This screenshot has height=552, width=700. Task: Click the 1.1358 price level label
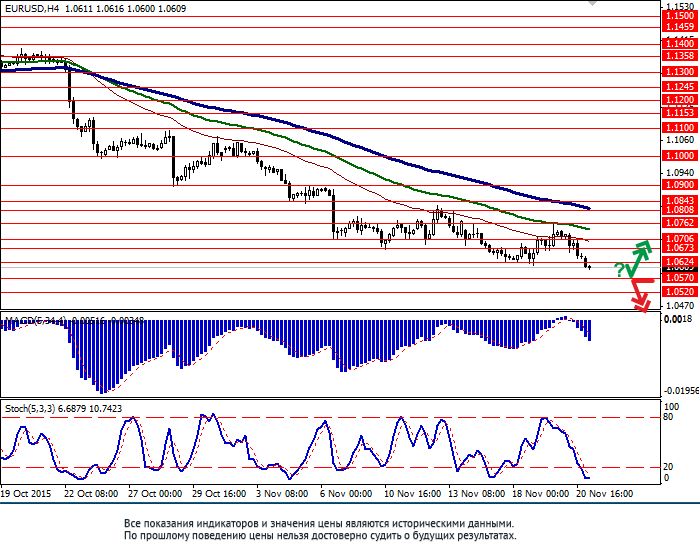point(680,56)
